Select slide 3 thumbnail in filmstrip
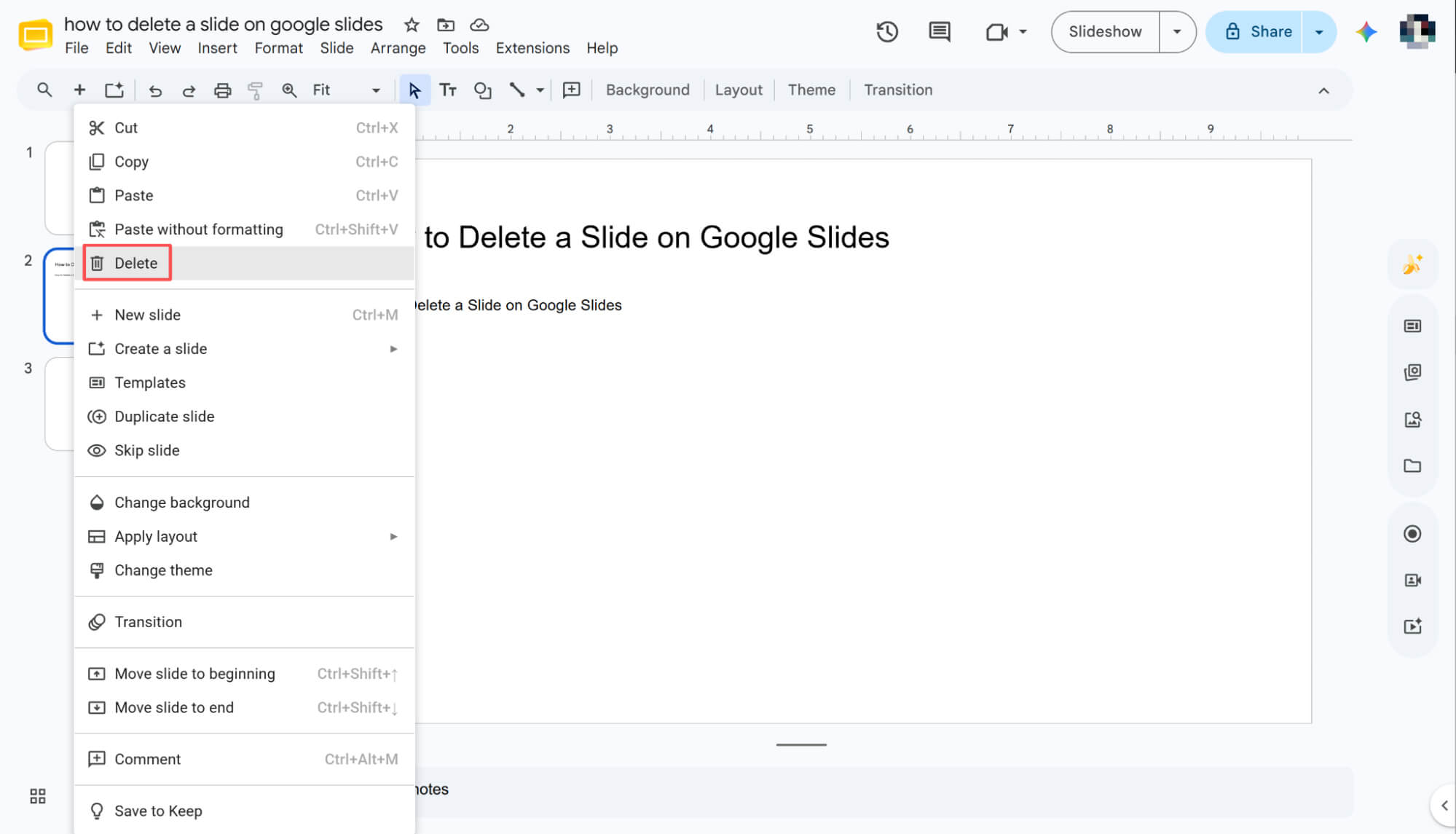 click(60, 404)
